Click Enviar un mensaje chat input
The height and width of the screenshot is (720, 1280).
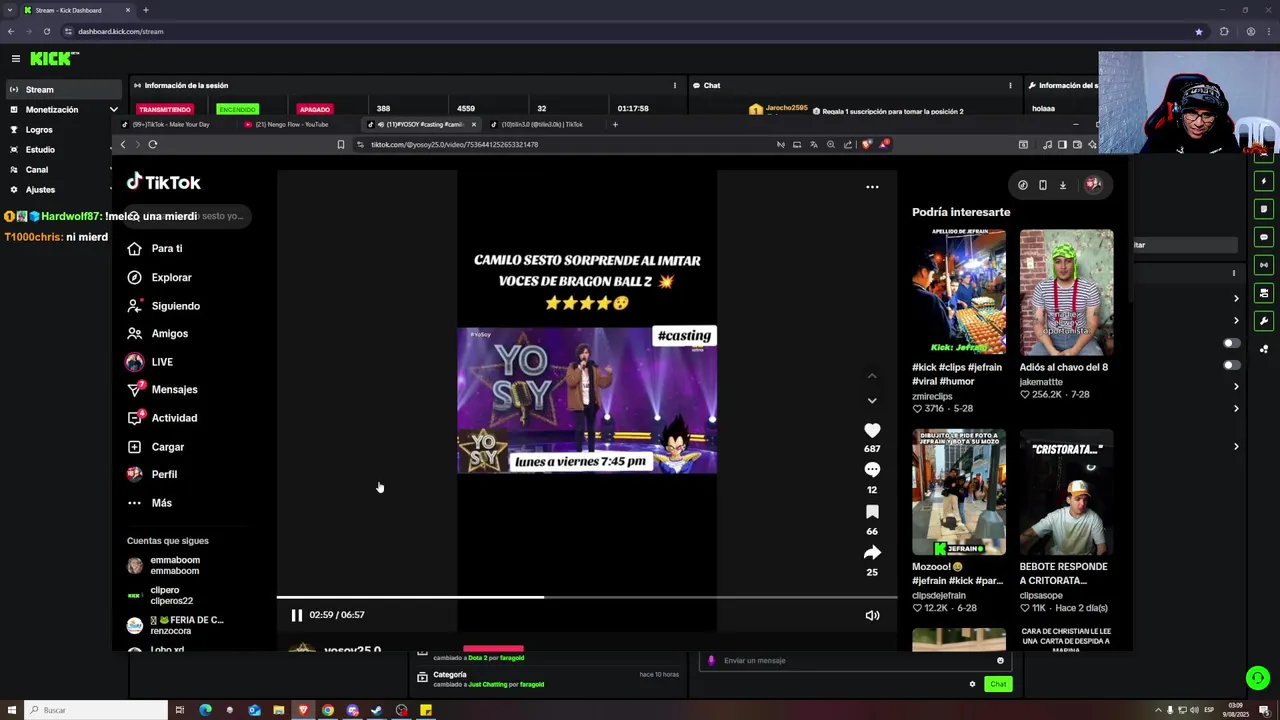tap(855, 660)
